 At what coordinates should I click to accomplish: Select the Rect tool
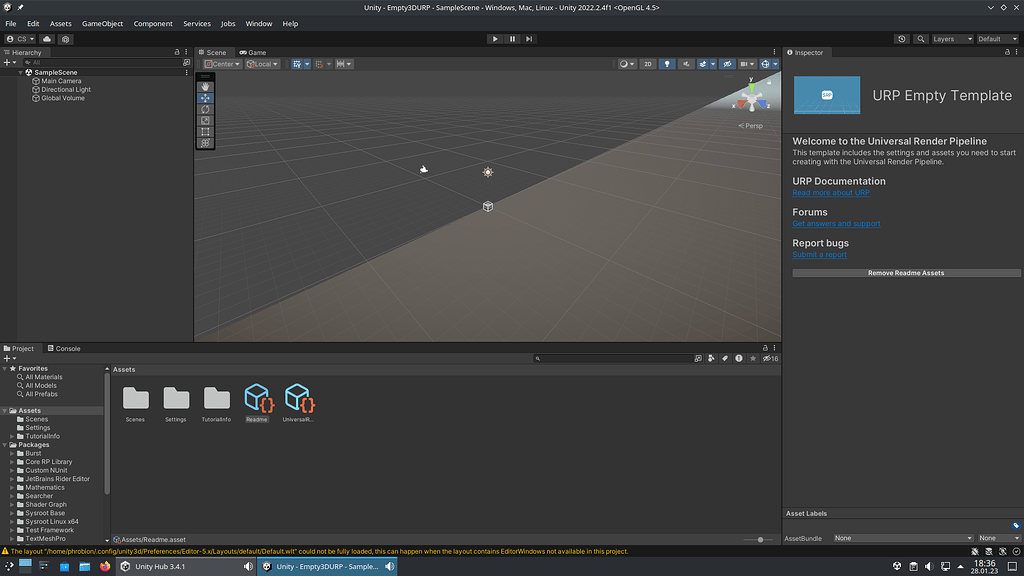click(x=204, y=130)
